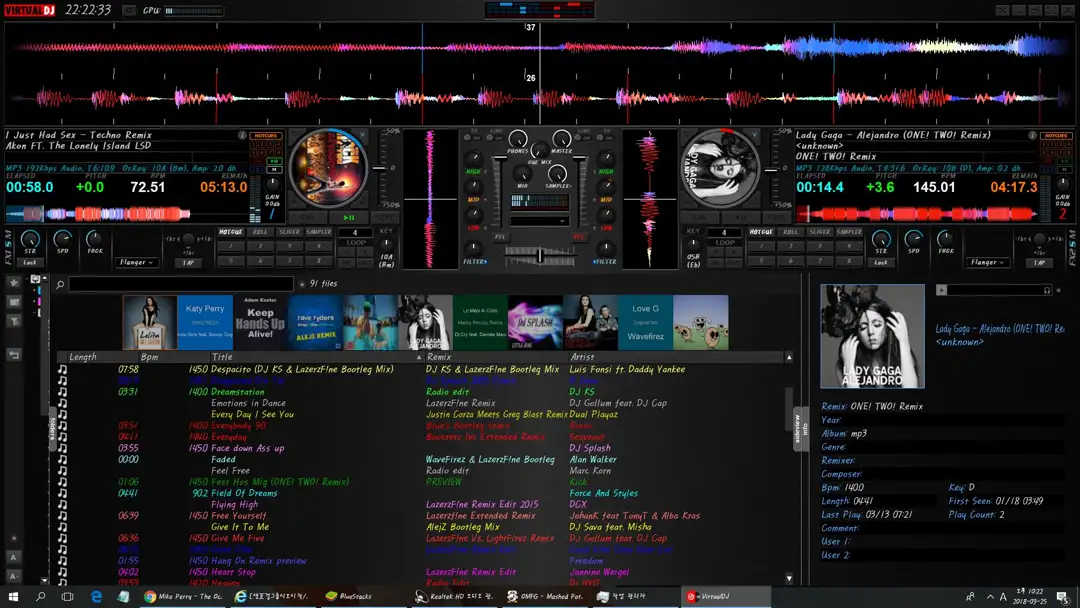Open Microsoft Edge from taskbar
This screenshot has width=1080, height=608.
pos(96,596)
